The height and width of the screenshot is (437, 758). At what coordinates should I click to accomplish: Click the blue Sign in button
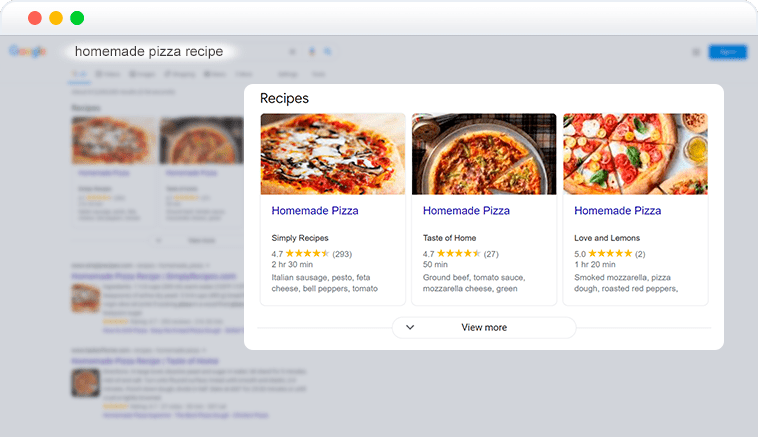tap(728, 52)
